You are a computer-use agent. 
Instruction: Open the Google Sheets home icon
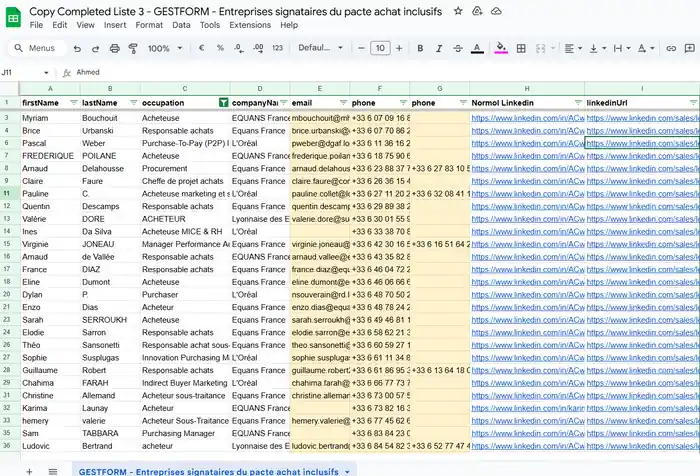pos(13,18)
